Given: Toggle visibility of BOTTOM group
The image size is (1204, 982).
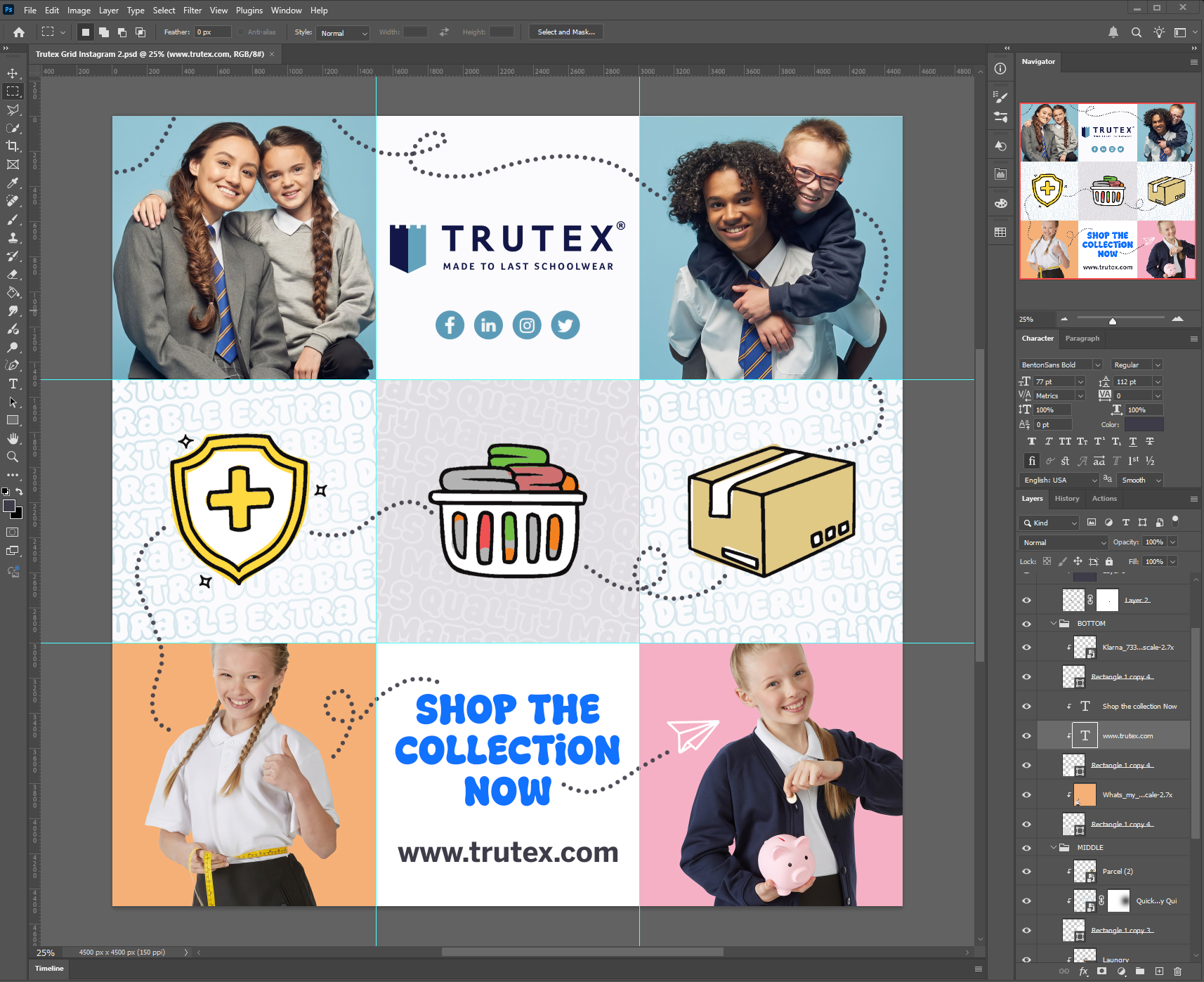Looking at the screenshot, I should [1026, 623].
